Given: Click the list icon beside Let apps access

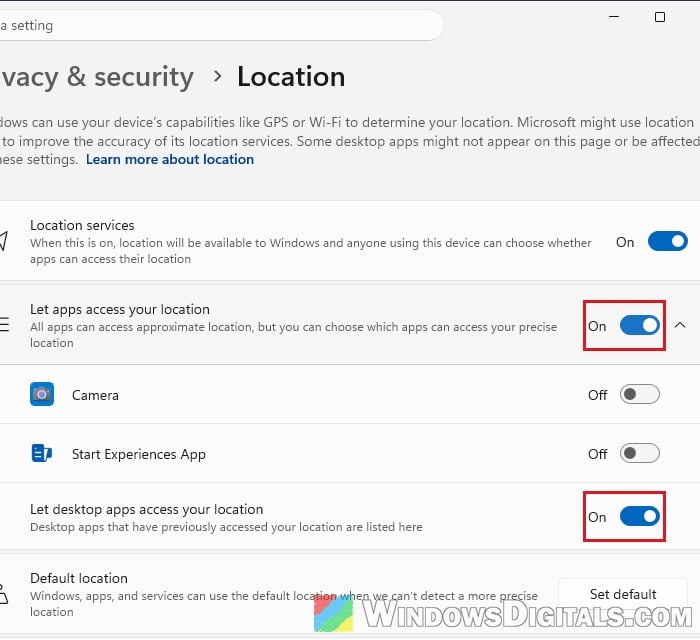Looking at the screenshot, I should [4, 324].
